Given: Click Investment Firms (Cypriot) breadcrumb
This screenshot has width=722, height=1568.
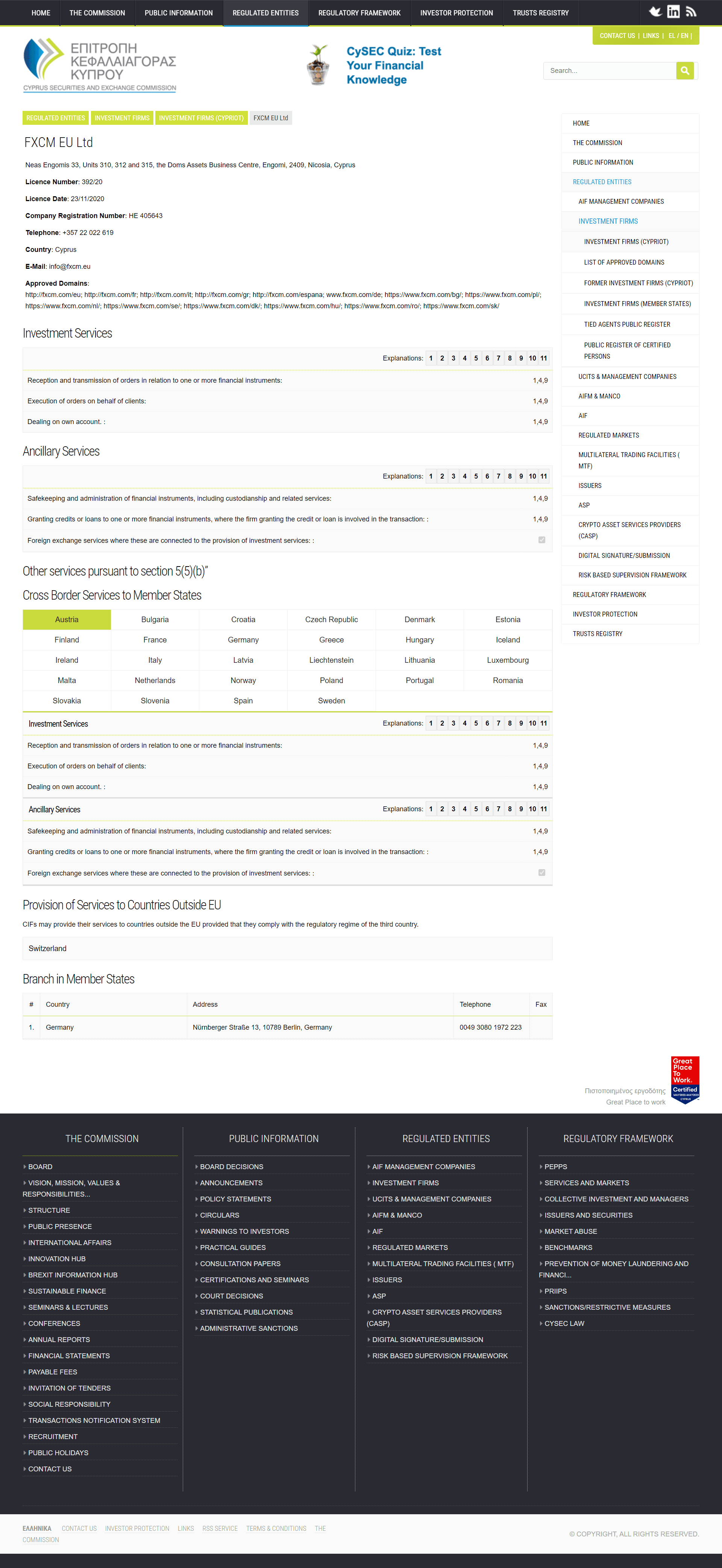Looking at the screenshot, I should coord(201,118).
